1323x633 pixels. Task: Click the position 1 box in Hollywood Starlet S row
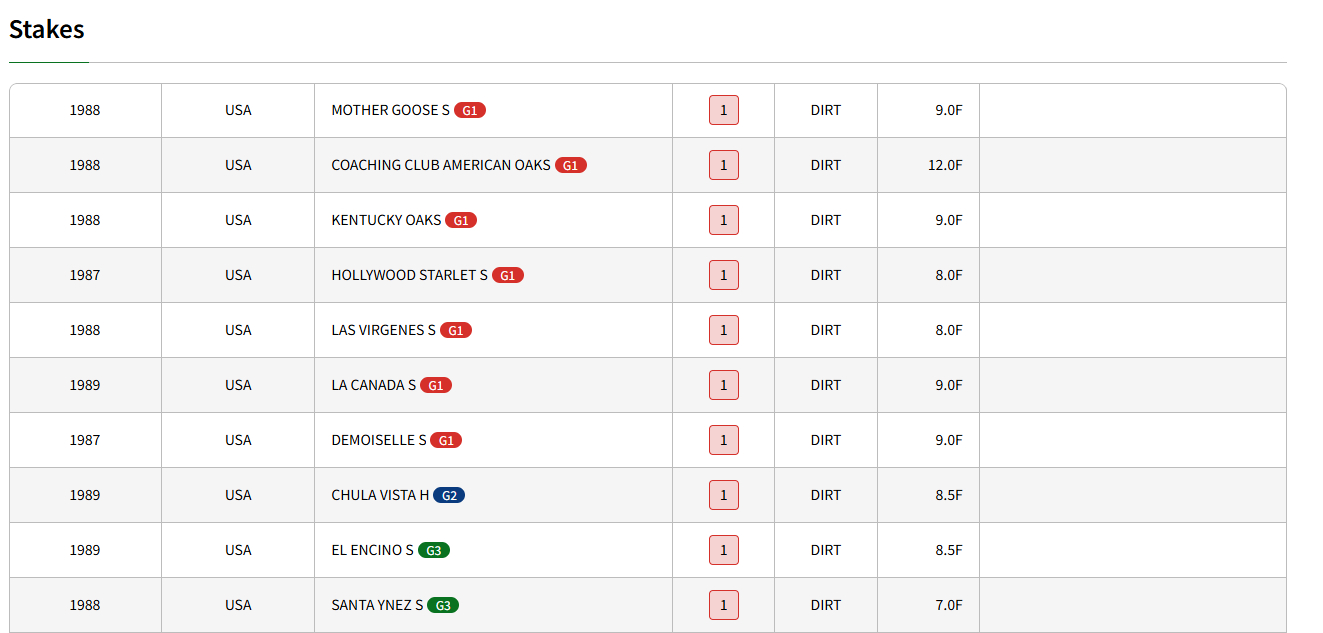tap(724, 275)
